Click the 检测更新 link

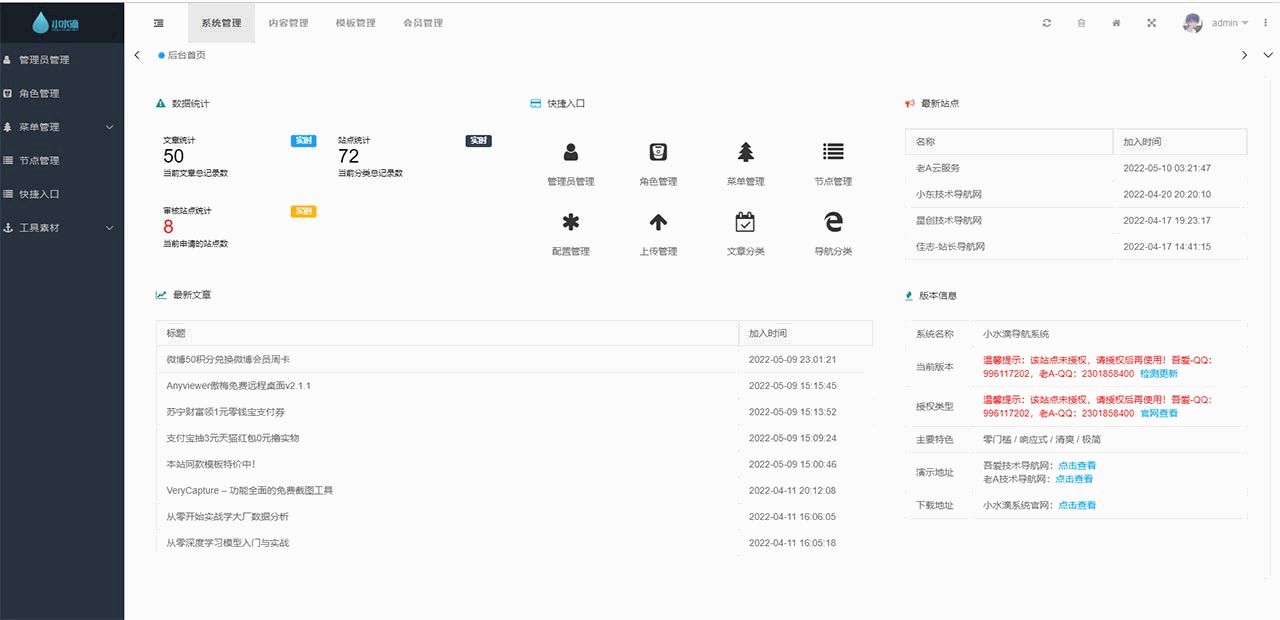[x=1159, y=374]
